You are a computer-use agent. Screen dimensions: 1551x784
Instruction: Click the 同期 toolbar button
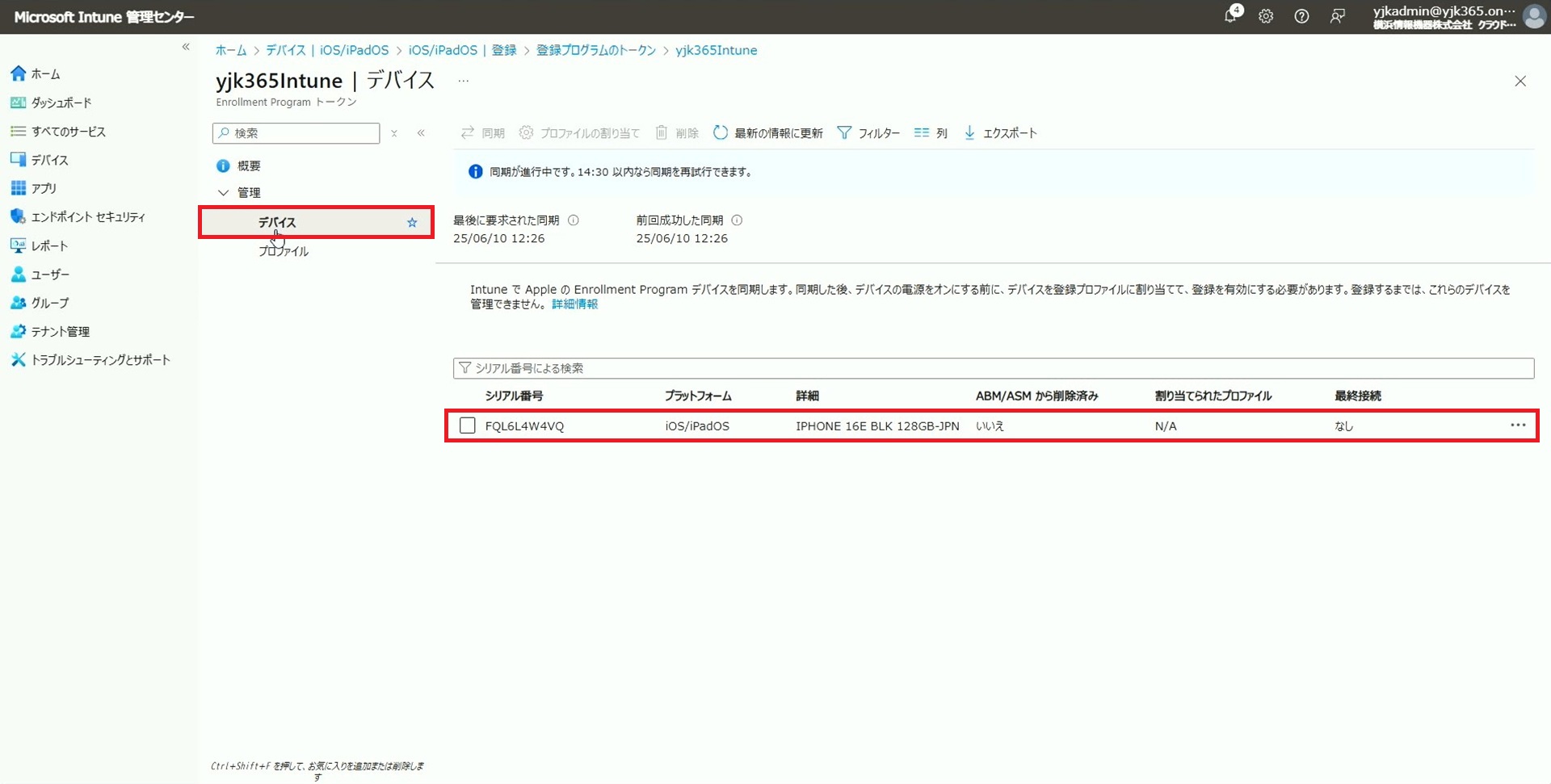coord(482,133)
